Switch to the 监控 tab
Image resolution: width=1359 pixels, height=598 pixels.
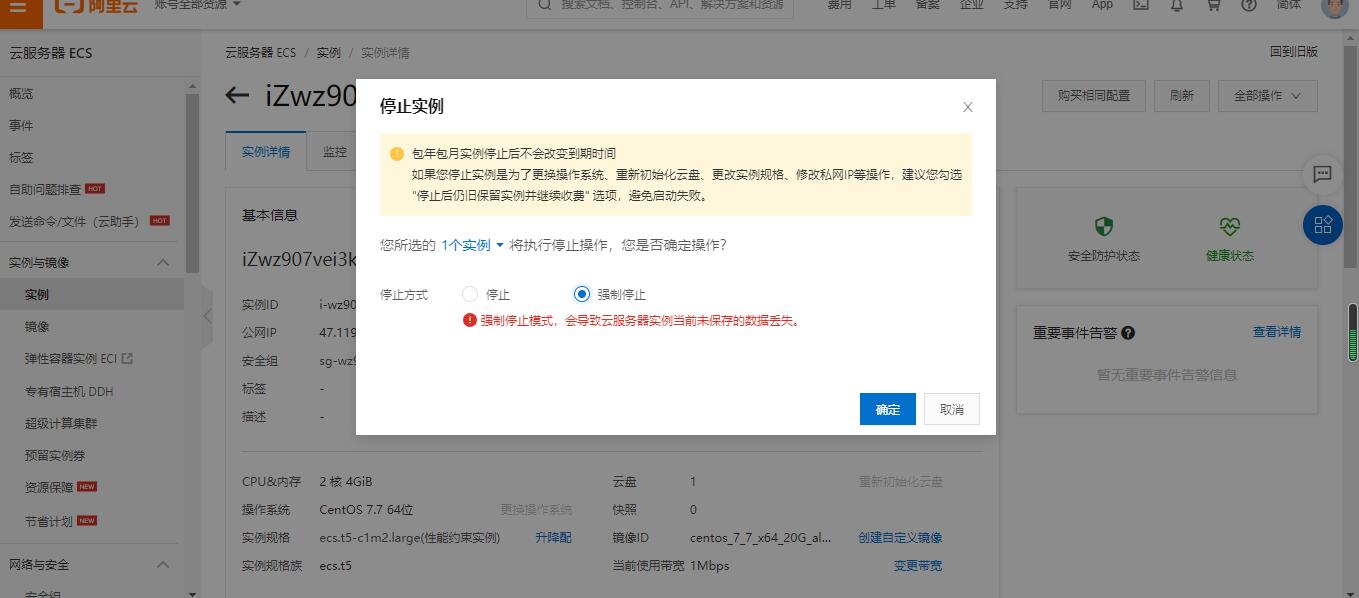pyautogui.click(x=335, y=152)
